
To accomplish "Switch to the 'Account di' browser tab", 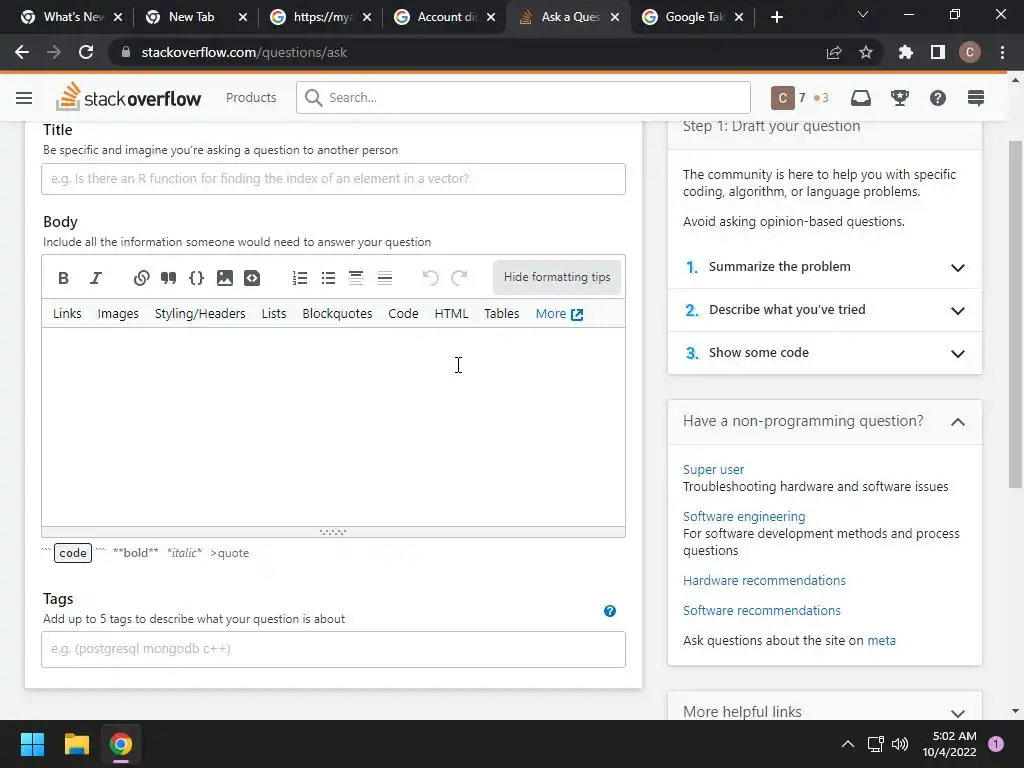I will (445, 17).
